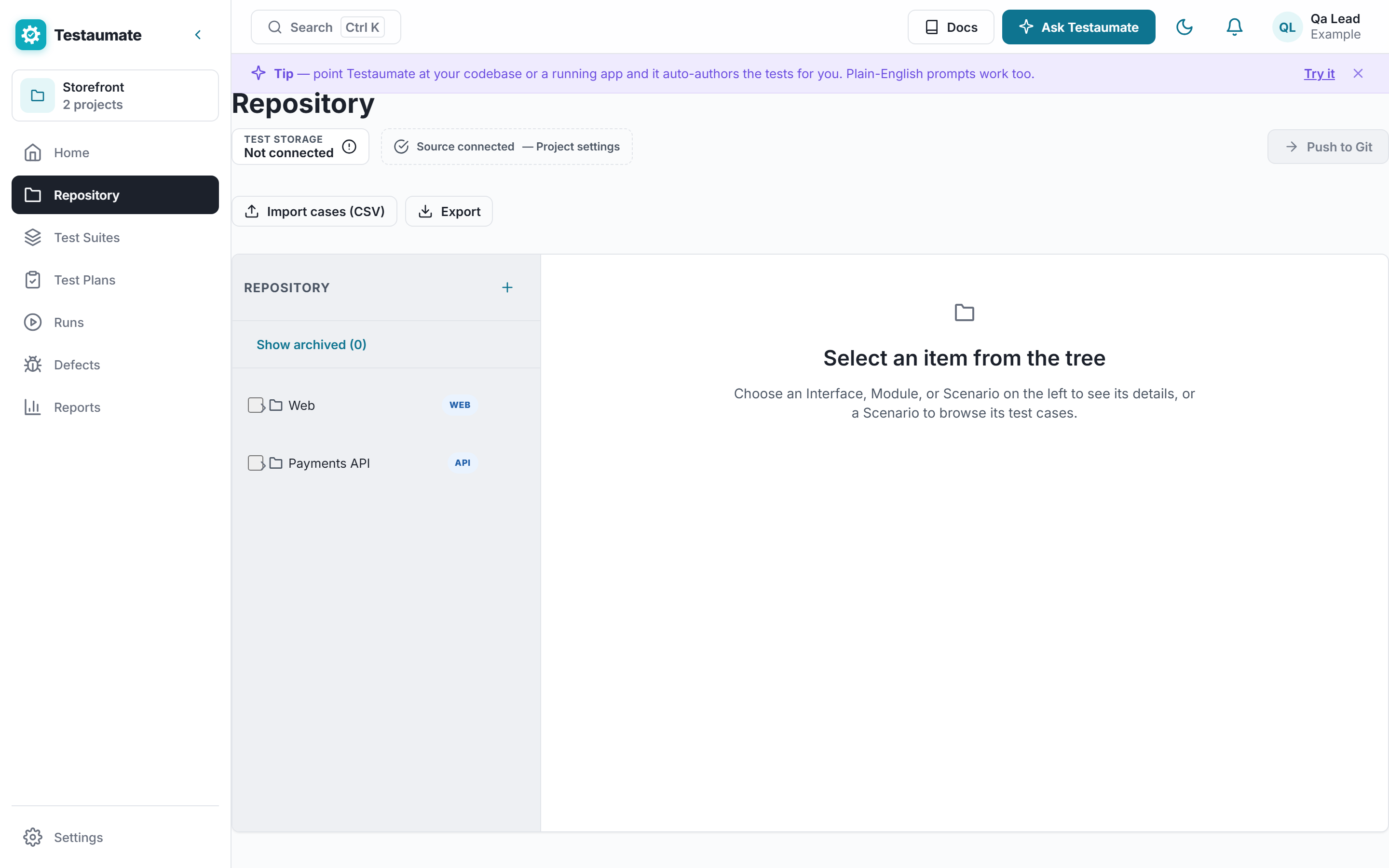
Task: Click the Try it link in the tip
Action: tap(1319, 73)
